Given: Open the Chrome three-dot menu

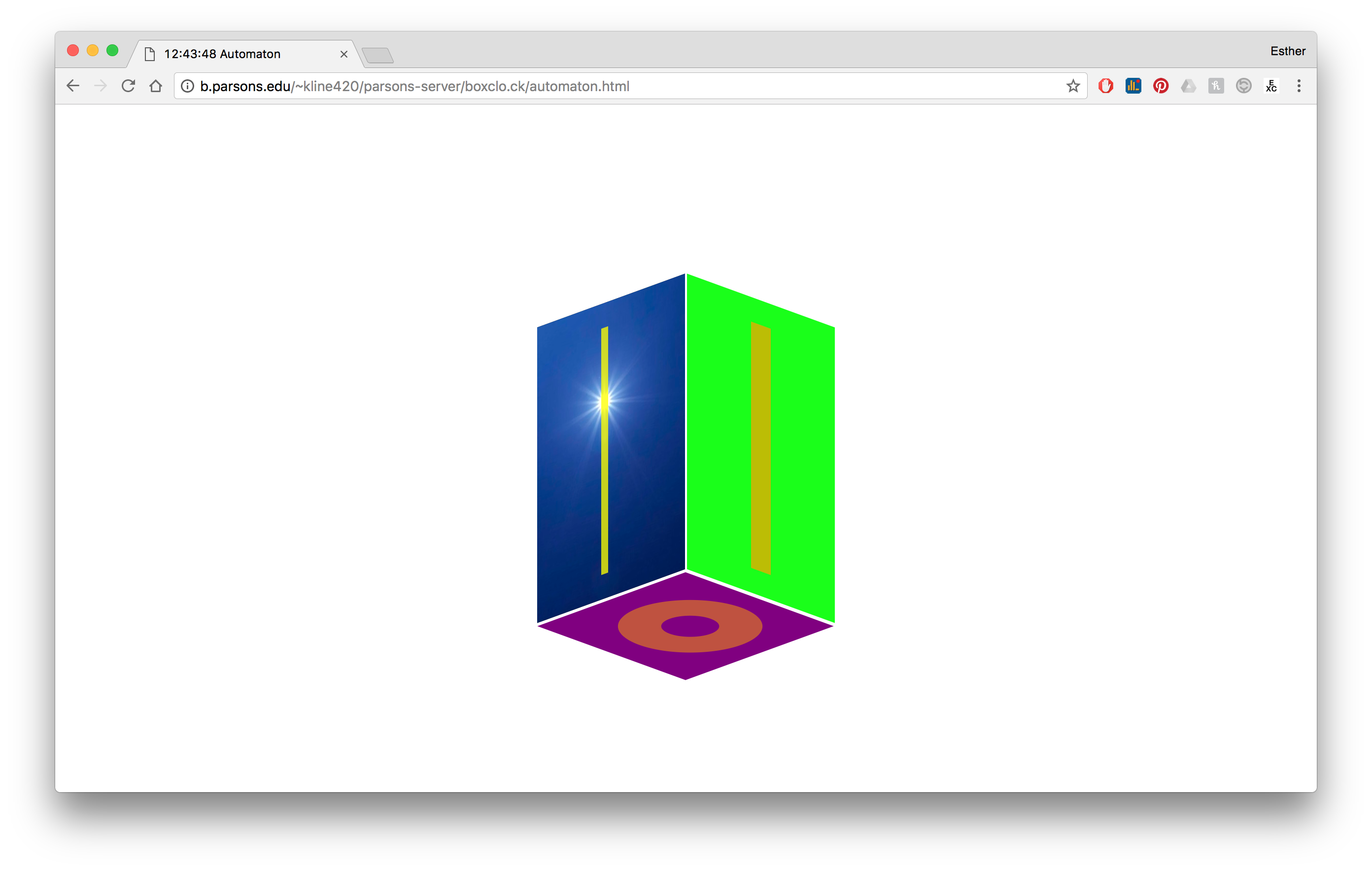Looking at the screenshot, I should [x=1299, y=86].
